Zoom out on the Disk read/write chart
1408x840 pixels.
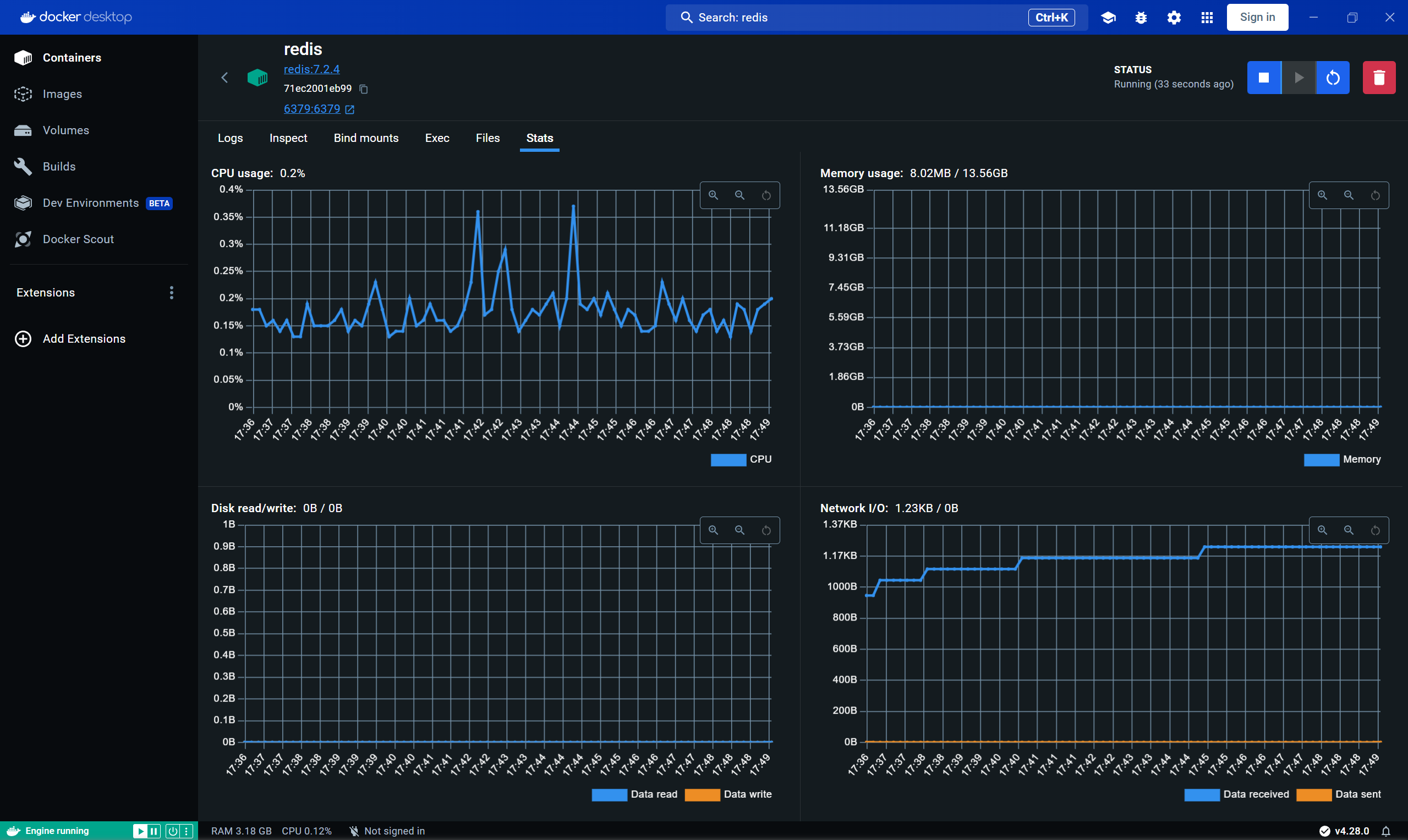tap(739, 530)
